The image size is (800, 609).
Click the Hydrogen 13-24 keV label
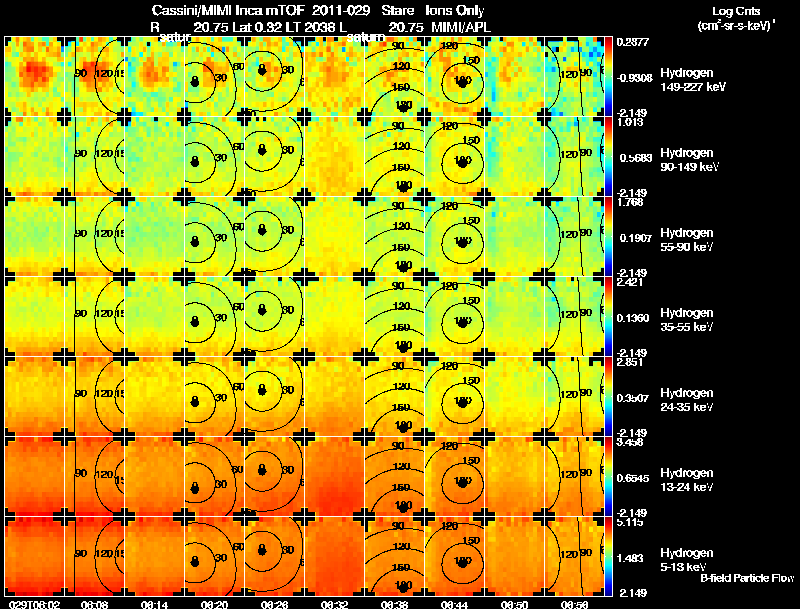tap(687, 480)
